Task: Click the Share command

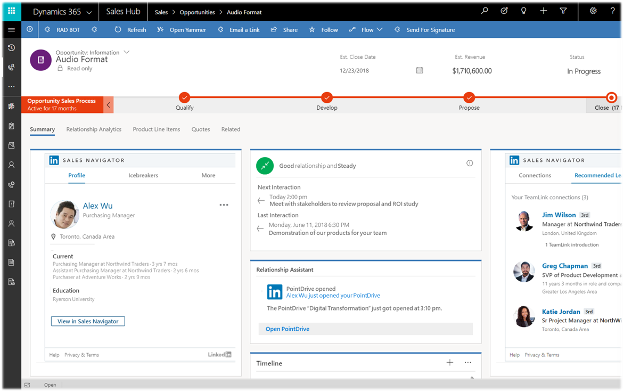Action: pos(284,30)
